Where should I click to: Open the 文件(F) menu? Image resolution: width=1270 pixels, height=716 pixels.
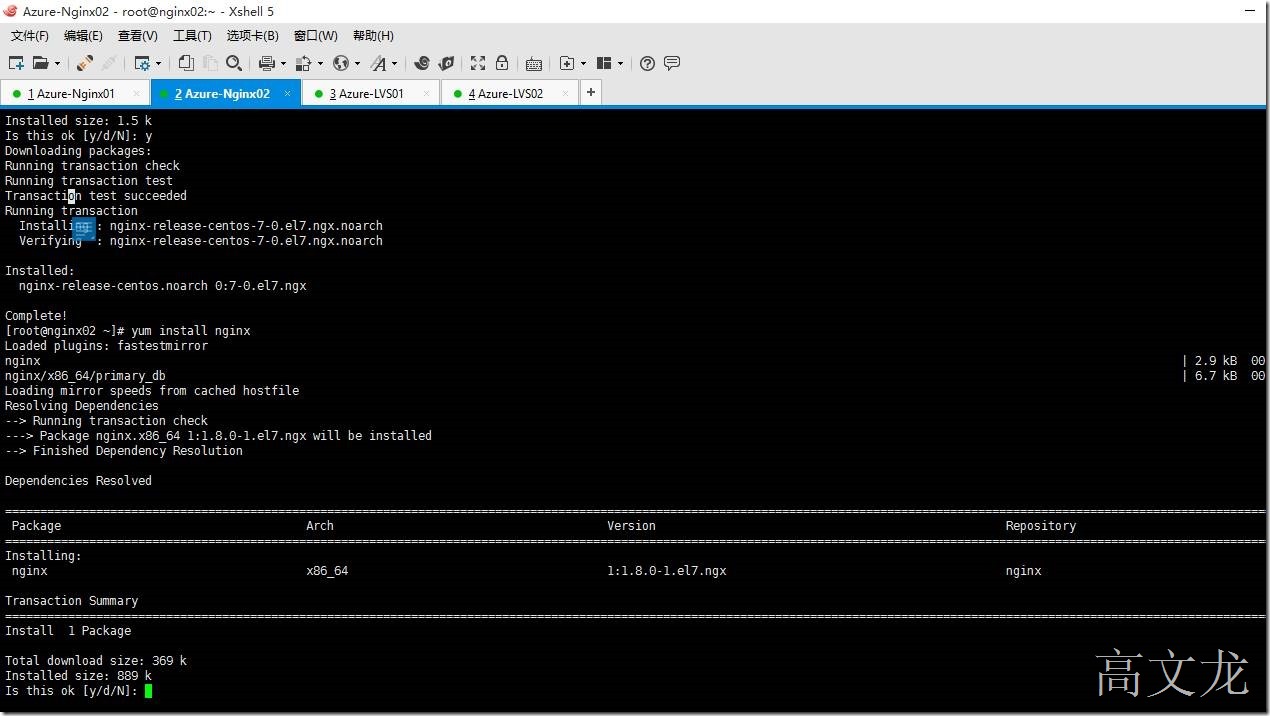pyautogui.click(x=30, y=36)
